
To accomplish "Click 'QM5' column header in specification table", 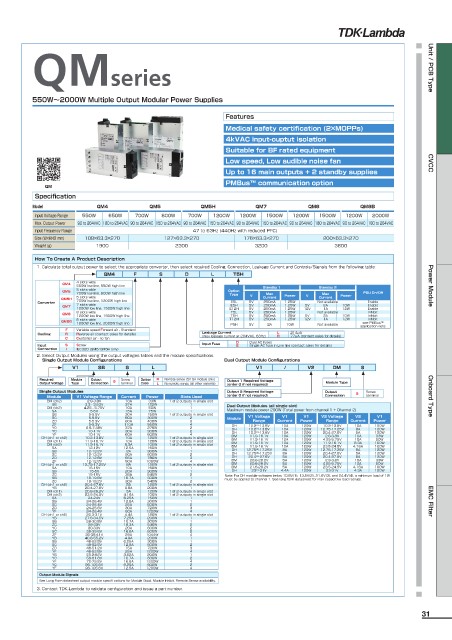I will pos(155,207).
